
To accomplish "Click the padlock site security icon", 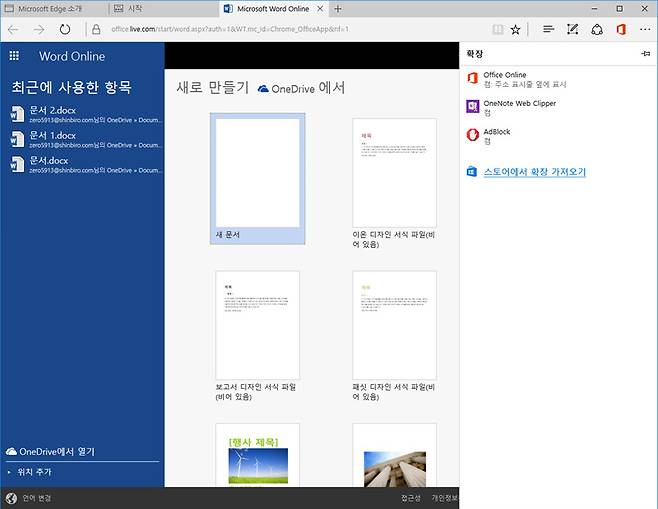I will point(96,29).
